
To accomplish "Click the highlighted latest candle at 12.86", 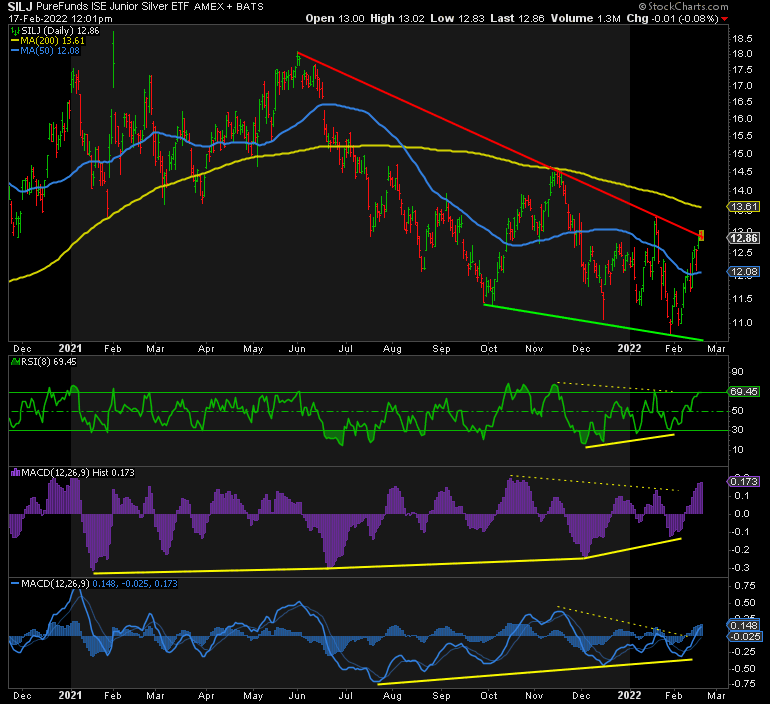I will coord(701,236).
